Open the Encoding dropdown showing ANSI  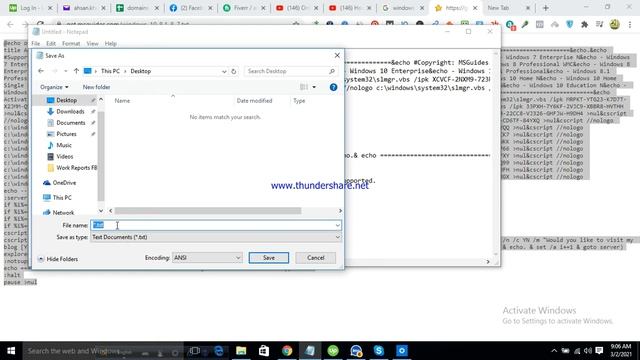coord(207,258)
